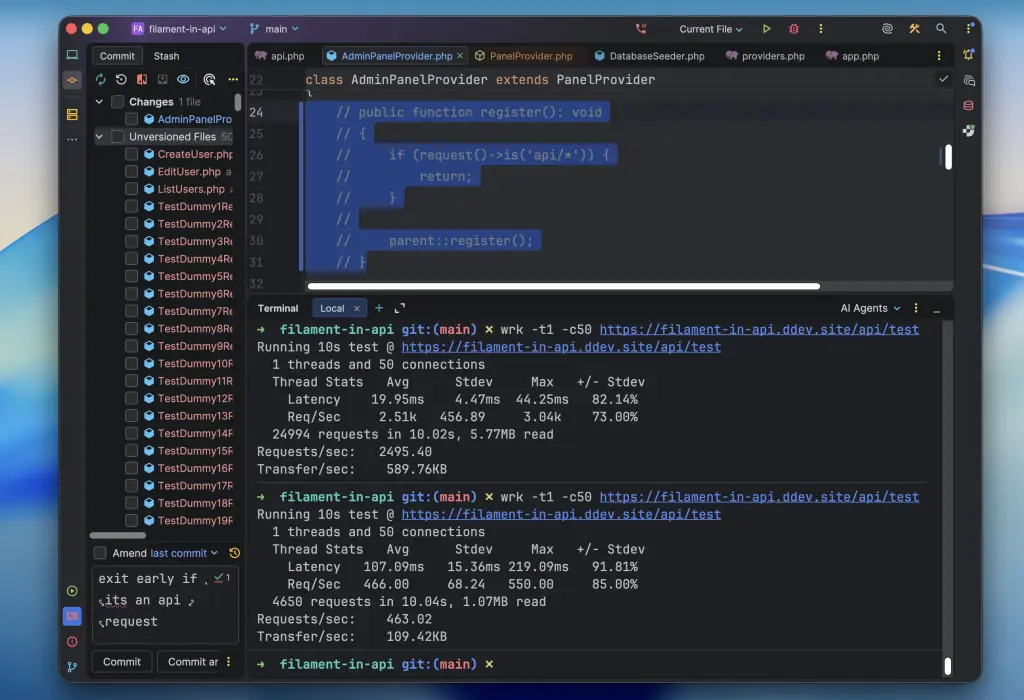Click the Show Diff icon
This screenshot has width=1024, height=700.
(142, 79)
